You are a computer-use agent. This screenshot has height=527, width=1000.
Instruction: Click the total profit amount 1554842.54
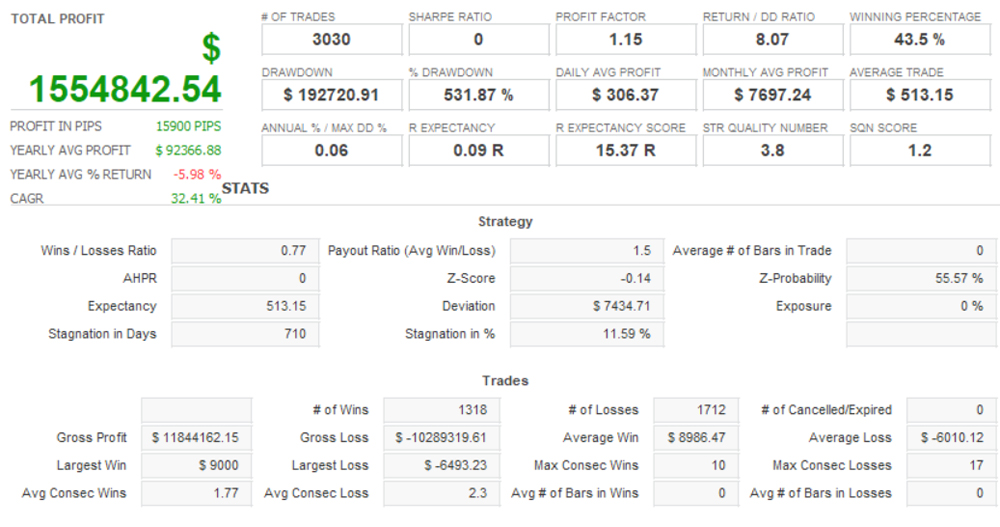124,89
